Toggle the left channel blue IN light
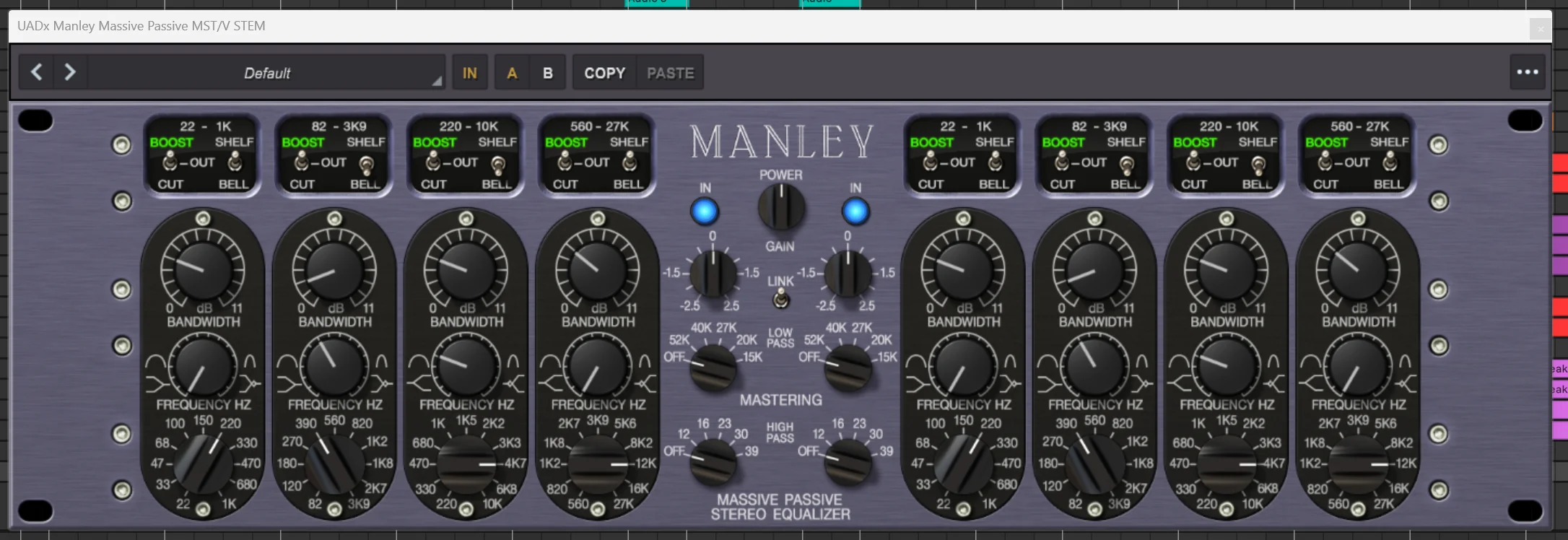Screen dimensions: 1568x540 705,212
